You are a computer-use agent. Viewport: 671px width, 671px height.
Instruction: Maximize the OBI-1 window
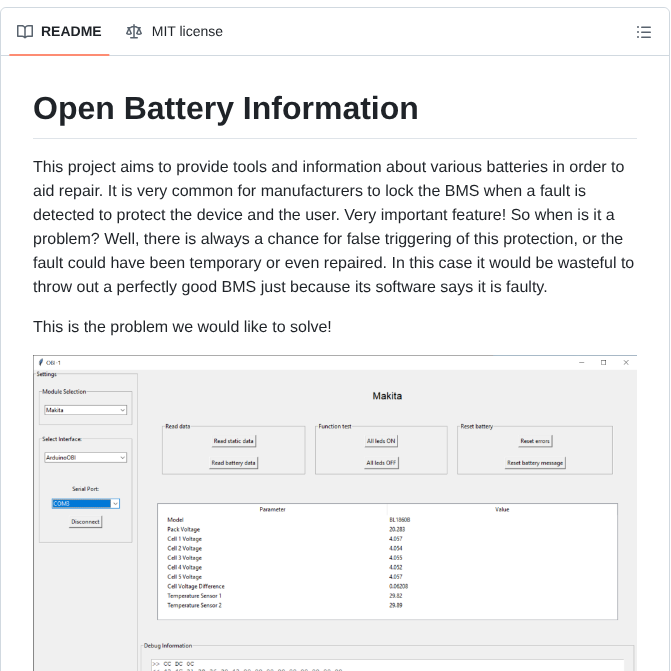(x=603, y=362)
